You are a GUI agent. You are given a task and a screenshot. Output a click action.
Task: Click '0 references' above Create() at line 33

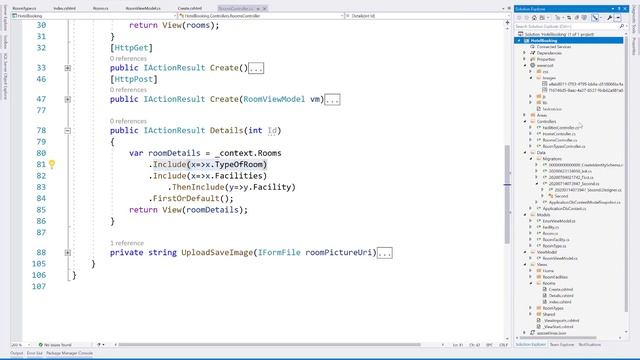(128, 59)
